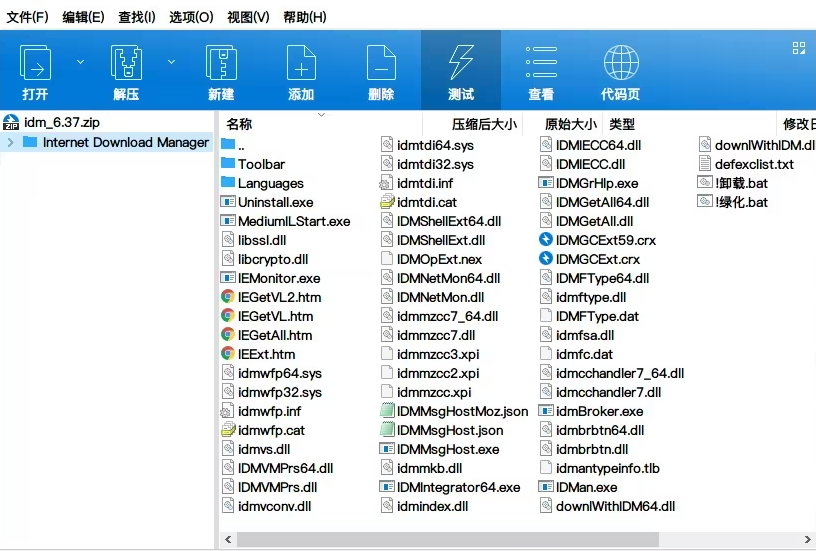Select the file IEMonitor.exe
Viewport: 816px width, 551px height.
tap(279, 278)
